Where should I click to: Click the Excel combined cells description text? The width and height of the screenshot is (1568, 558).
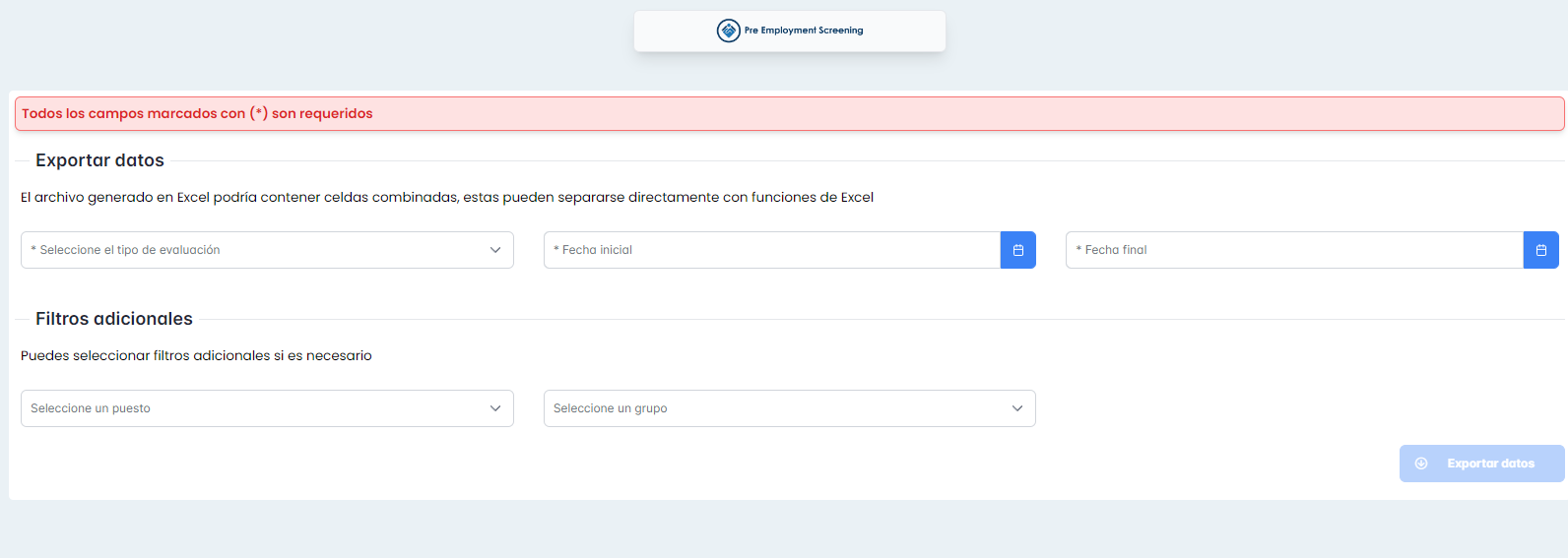tap(447, 197)
